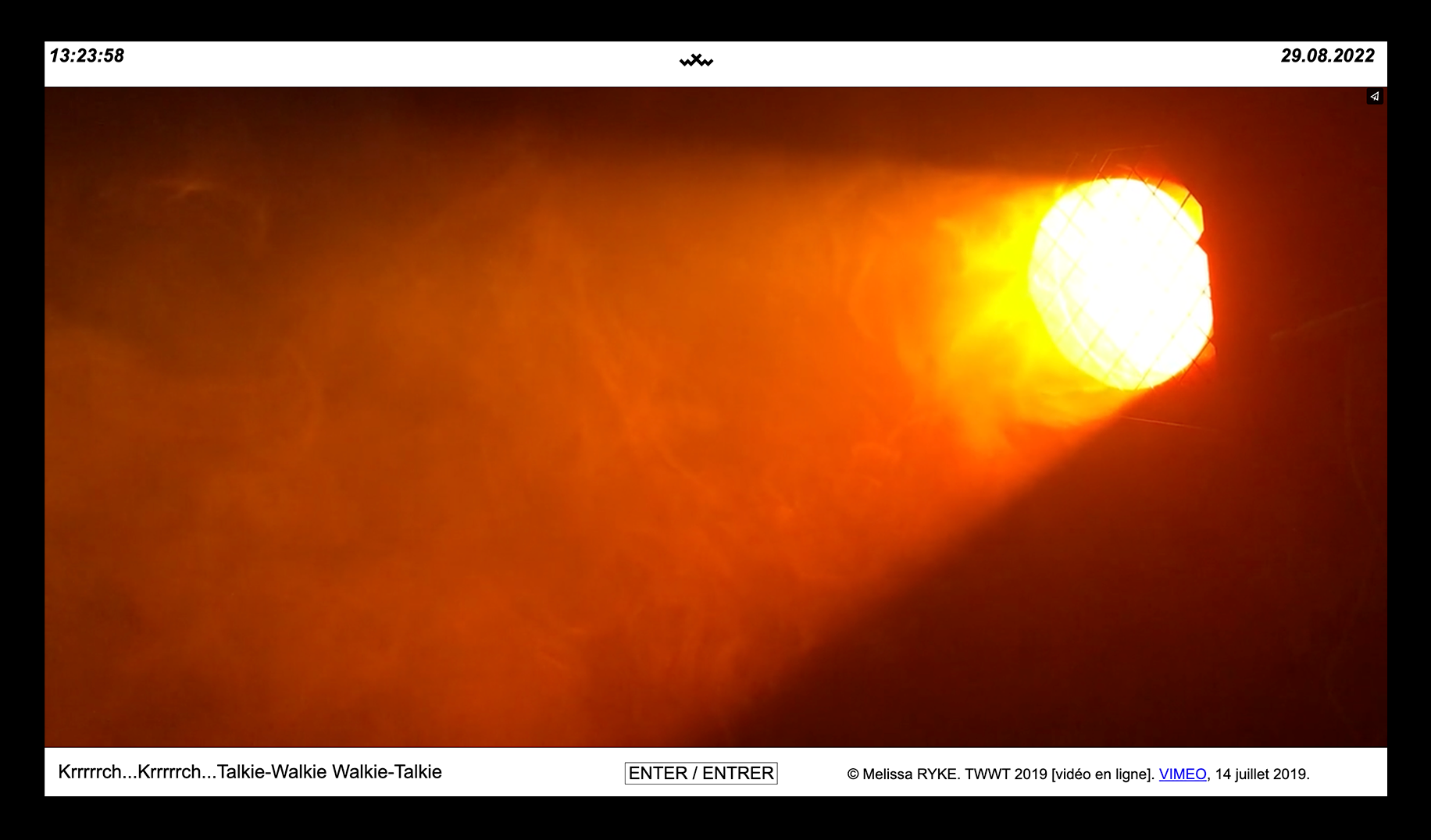1431x840 pixels.
Task: Click the Melissa RYKE credit text
Action: (1078, 774)
